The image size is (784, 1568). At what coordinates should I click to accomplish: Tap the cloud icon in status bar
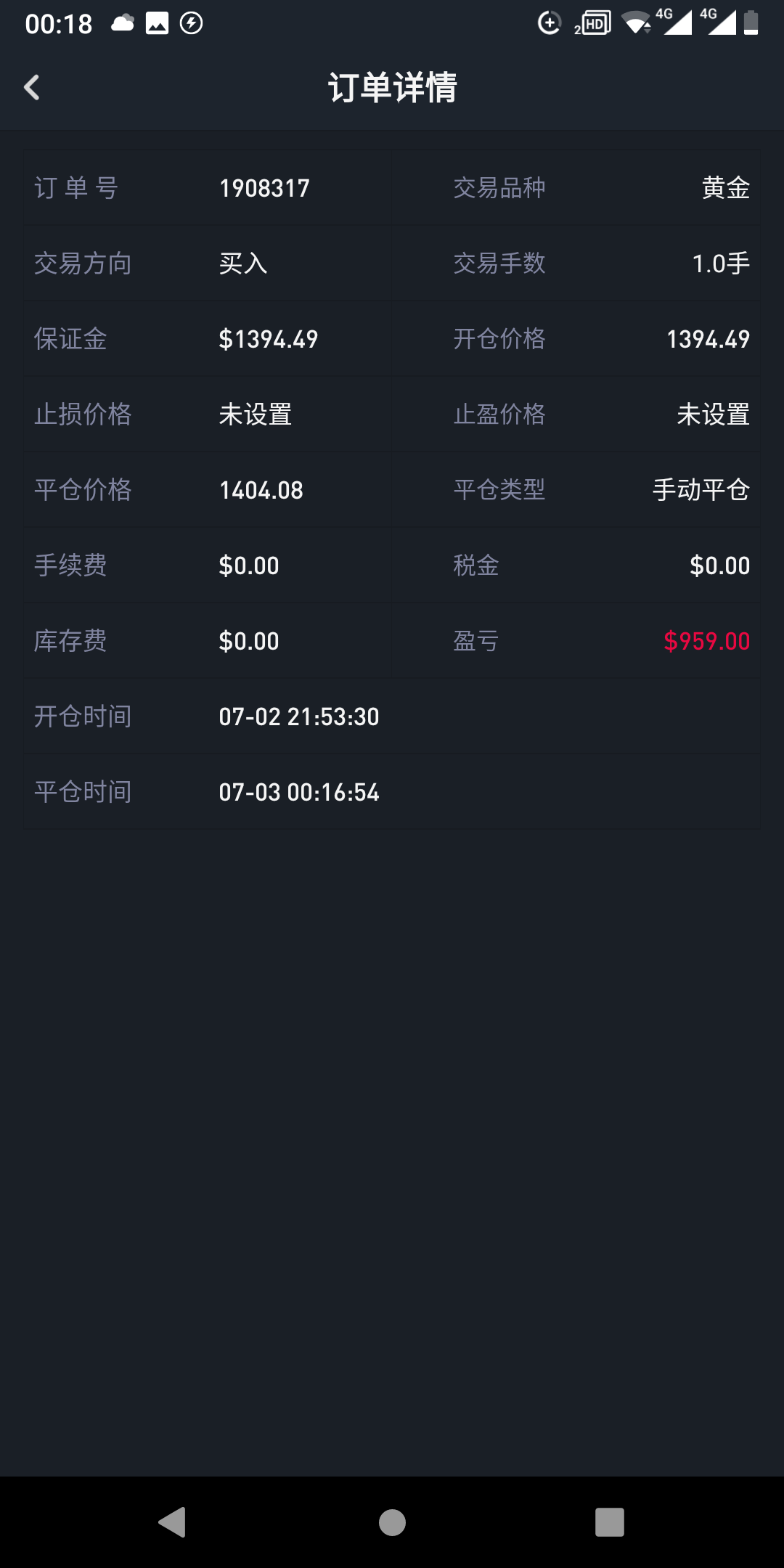tap(123, 23)
